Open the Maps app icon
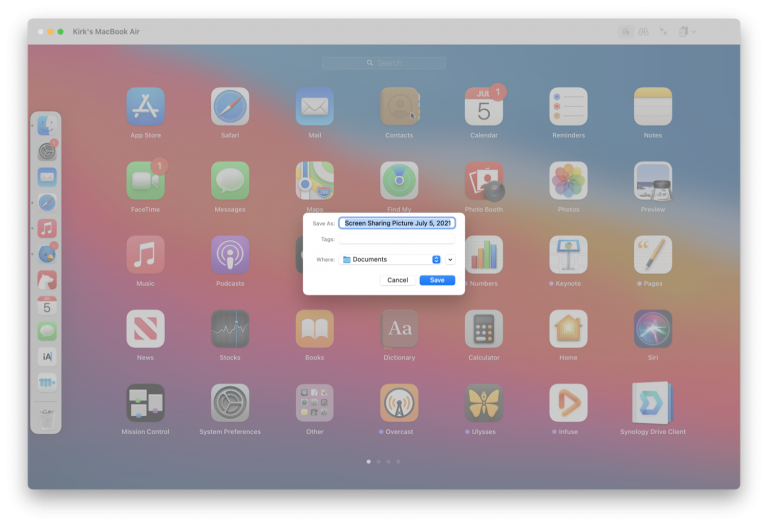 314,181
